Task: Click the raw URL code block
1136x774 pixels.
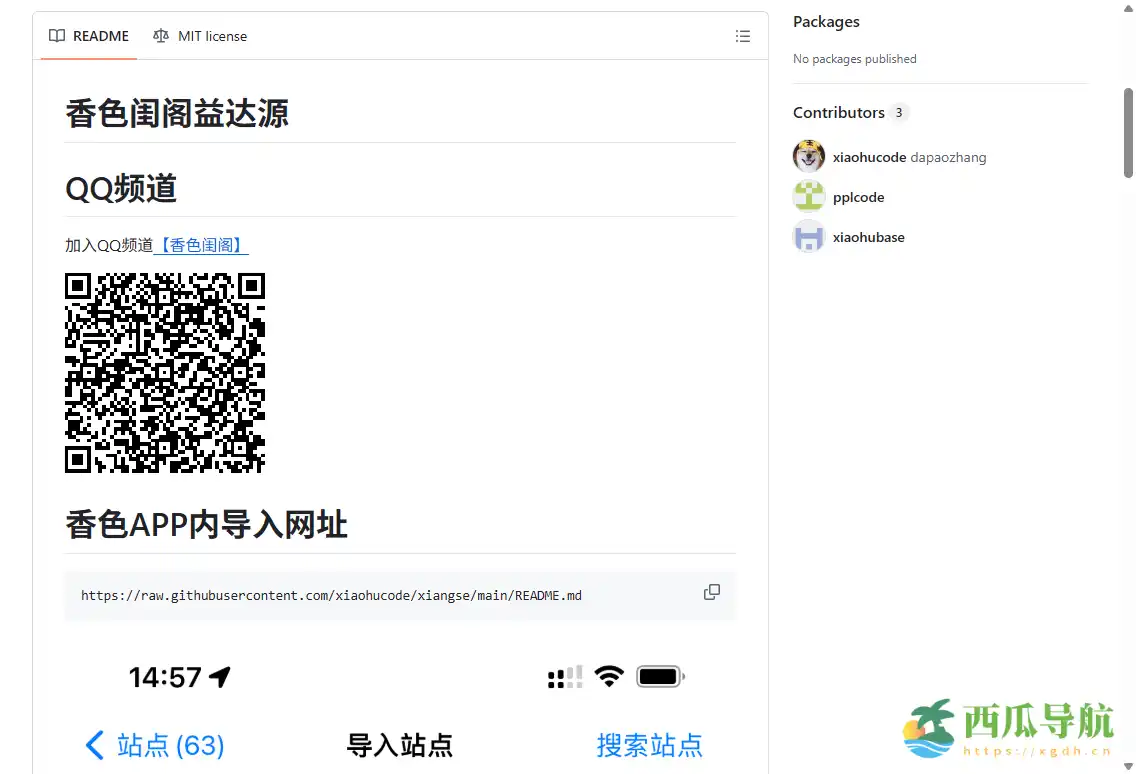Action: tap(331, 594)
